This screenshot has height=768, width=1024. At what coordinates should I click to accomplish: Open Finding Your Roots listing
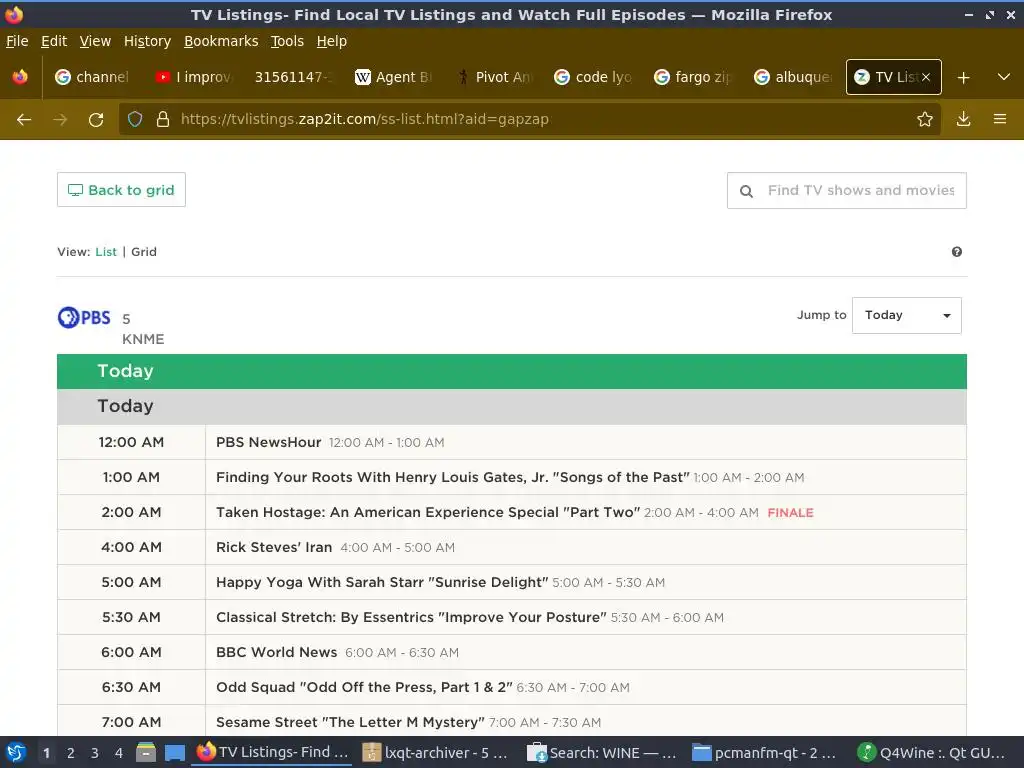pyautogui.click(x=453, y=477)
